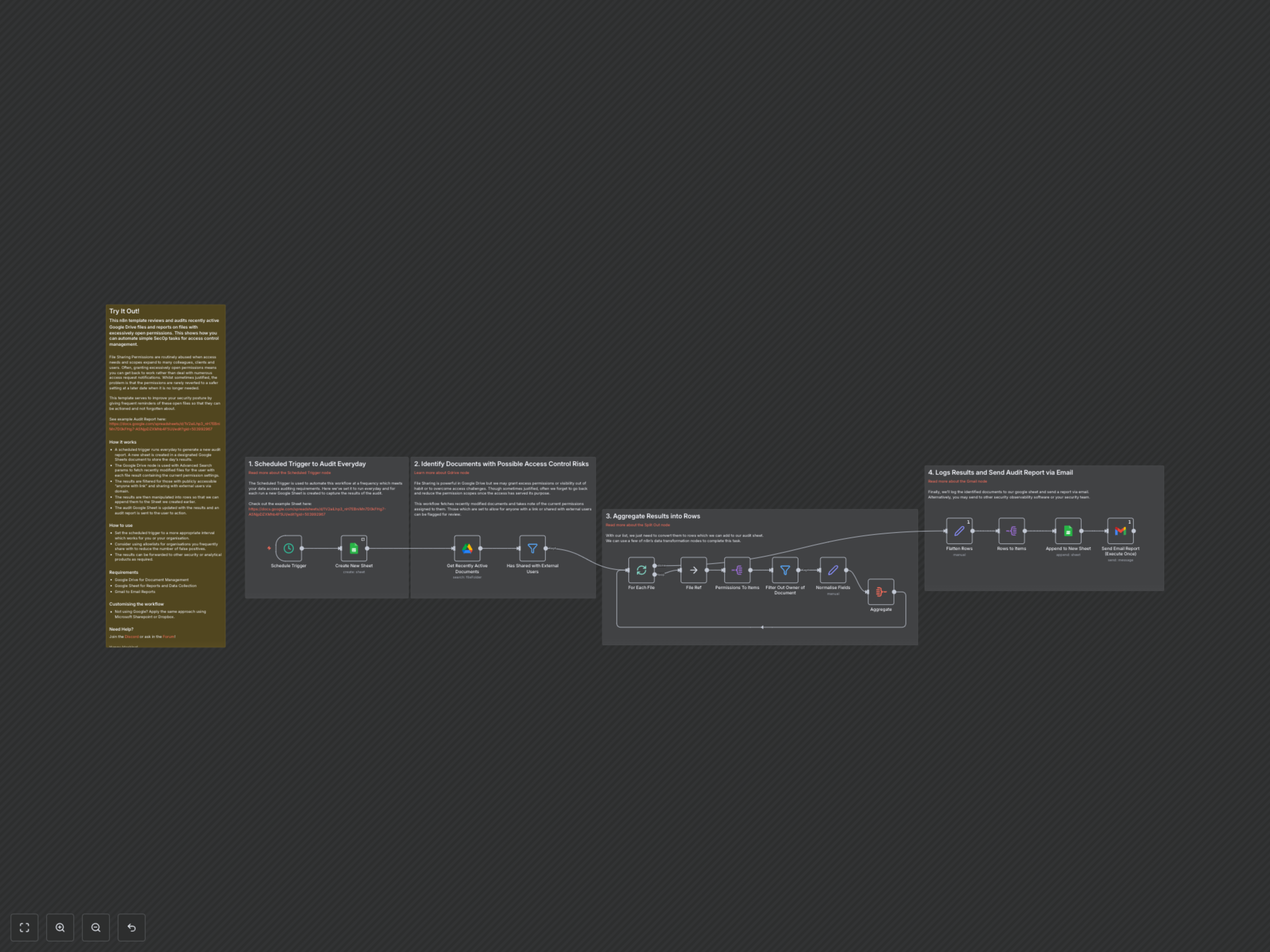Image resolution: width=1270 pixels, height=952 pixels.
Task: Toggle fullscreen view of the canvas
Action: point(24,927)
